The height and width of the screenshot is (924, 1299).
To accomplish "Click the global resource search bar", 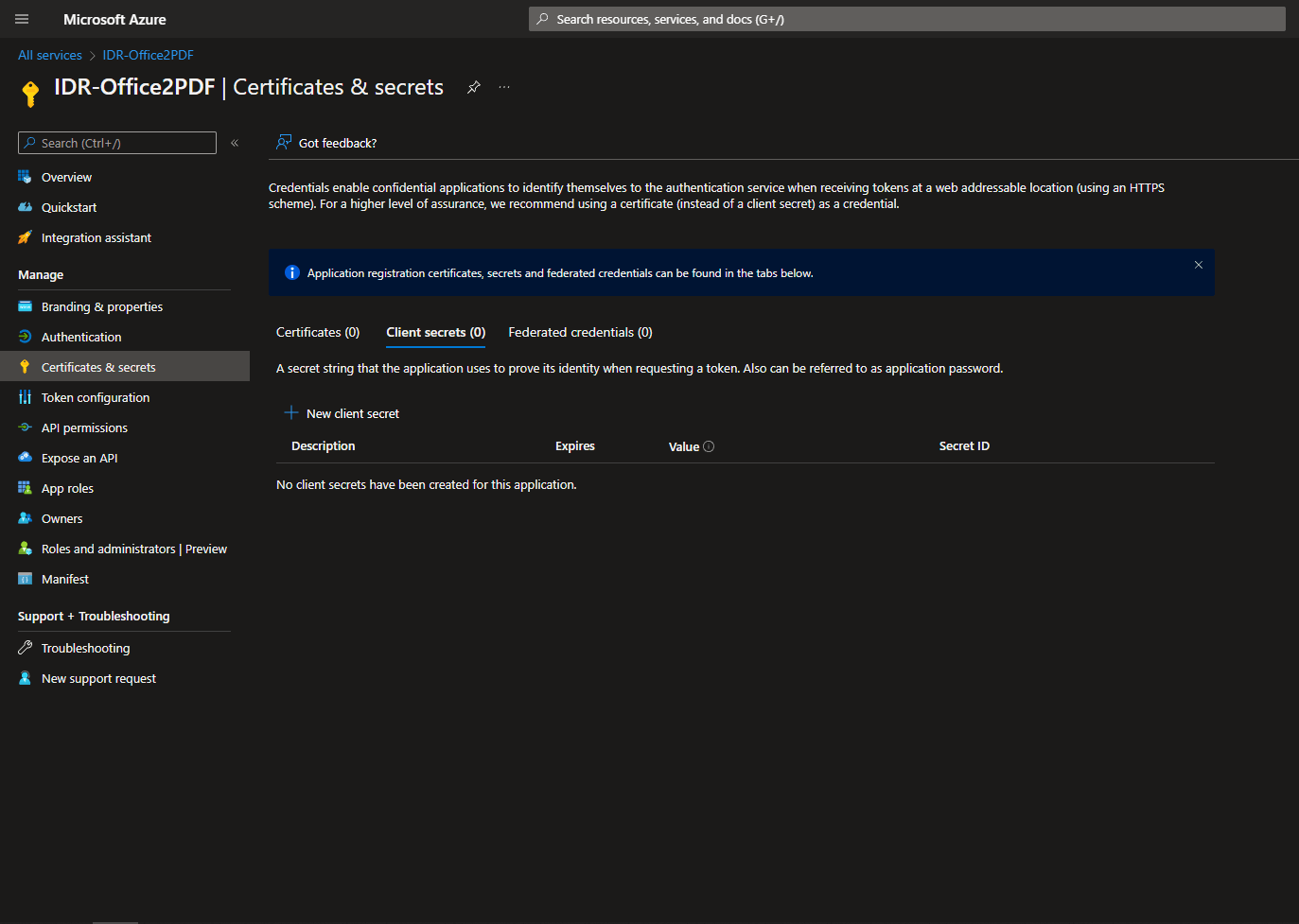I will point(906,19).
